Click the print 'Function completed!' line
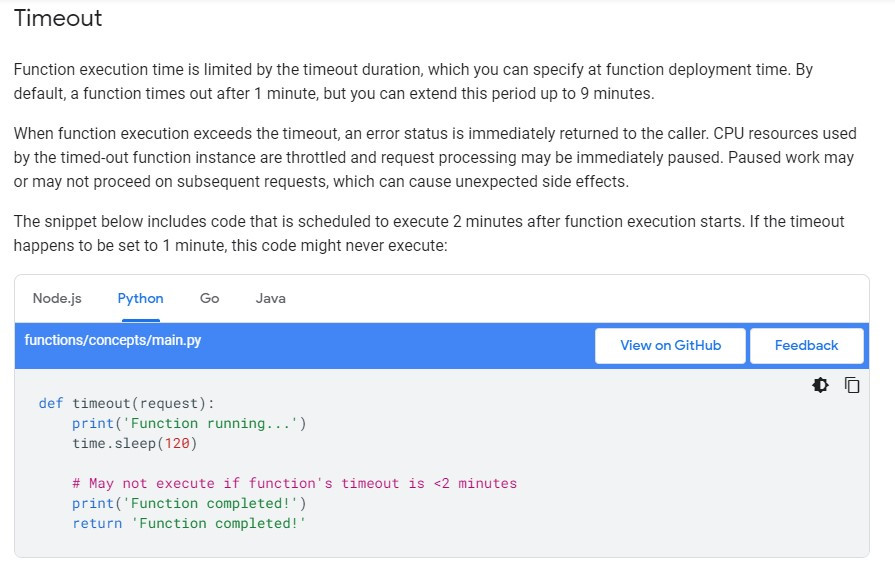Image resolution: width=895 pixels, height=565 pixels. 189,503
